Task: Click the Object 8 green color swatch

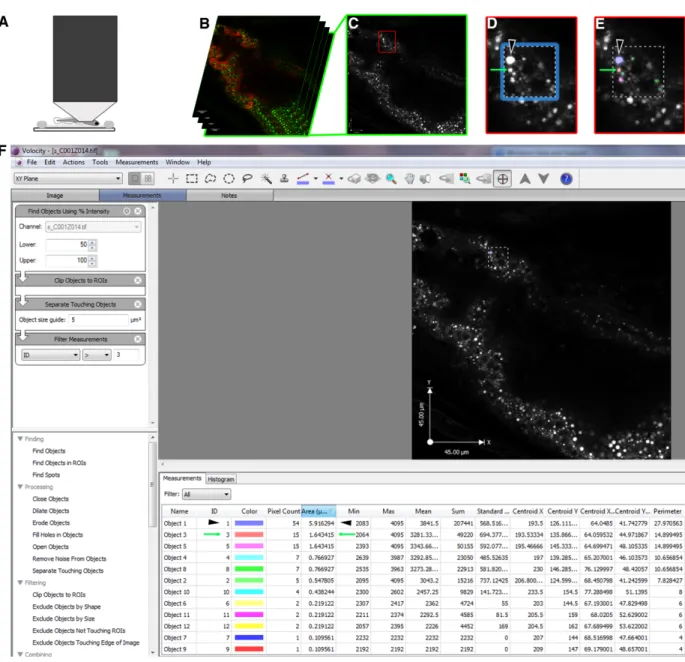Action: click(x=249, y=569)
